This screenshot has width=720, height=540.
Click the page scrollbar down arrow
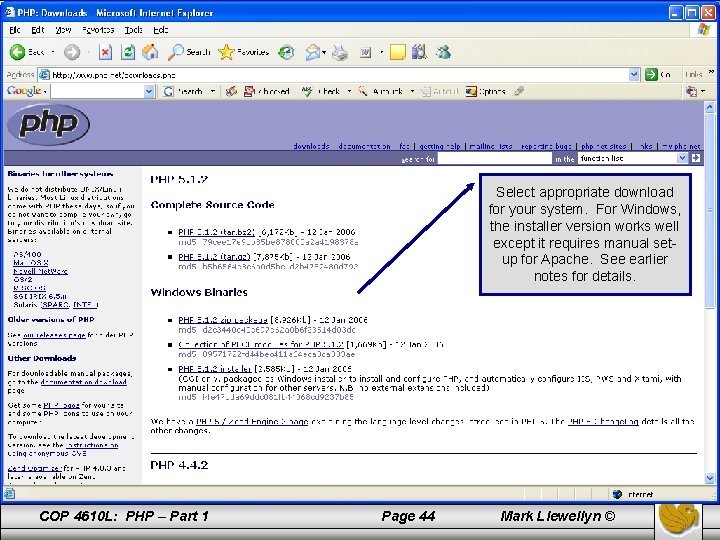(709, 478)
